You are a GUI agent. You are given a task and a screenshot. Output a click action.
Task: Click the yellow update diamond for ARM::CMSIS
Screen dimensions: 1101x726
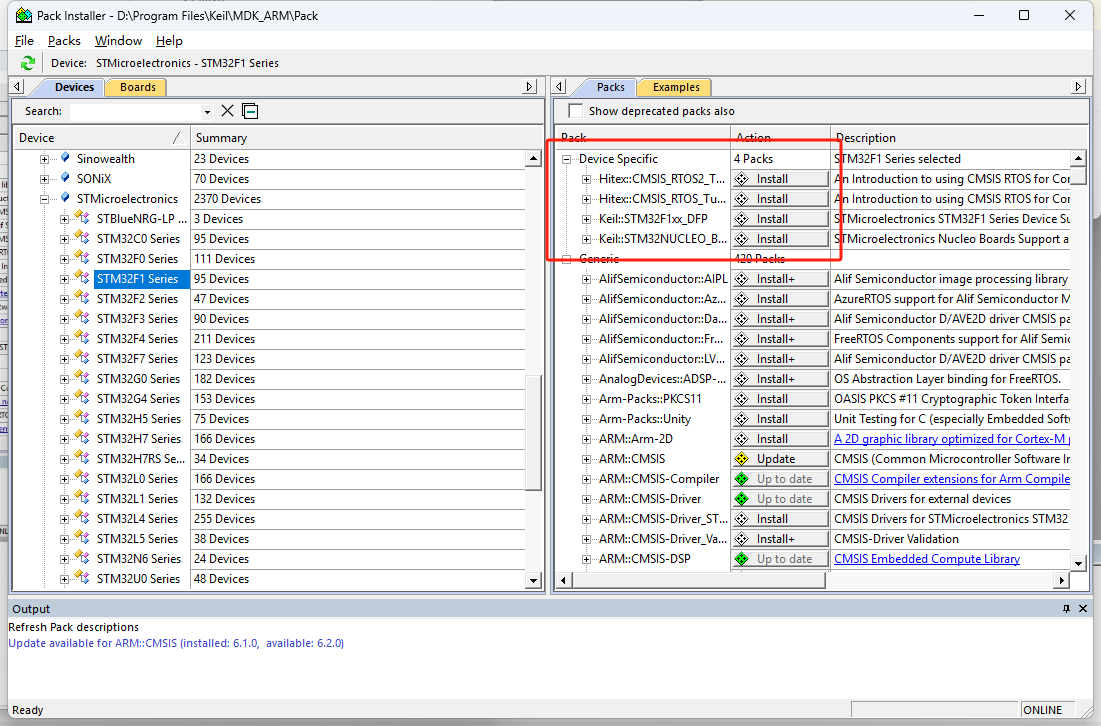pos(741,459)
